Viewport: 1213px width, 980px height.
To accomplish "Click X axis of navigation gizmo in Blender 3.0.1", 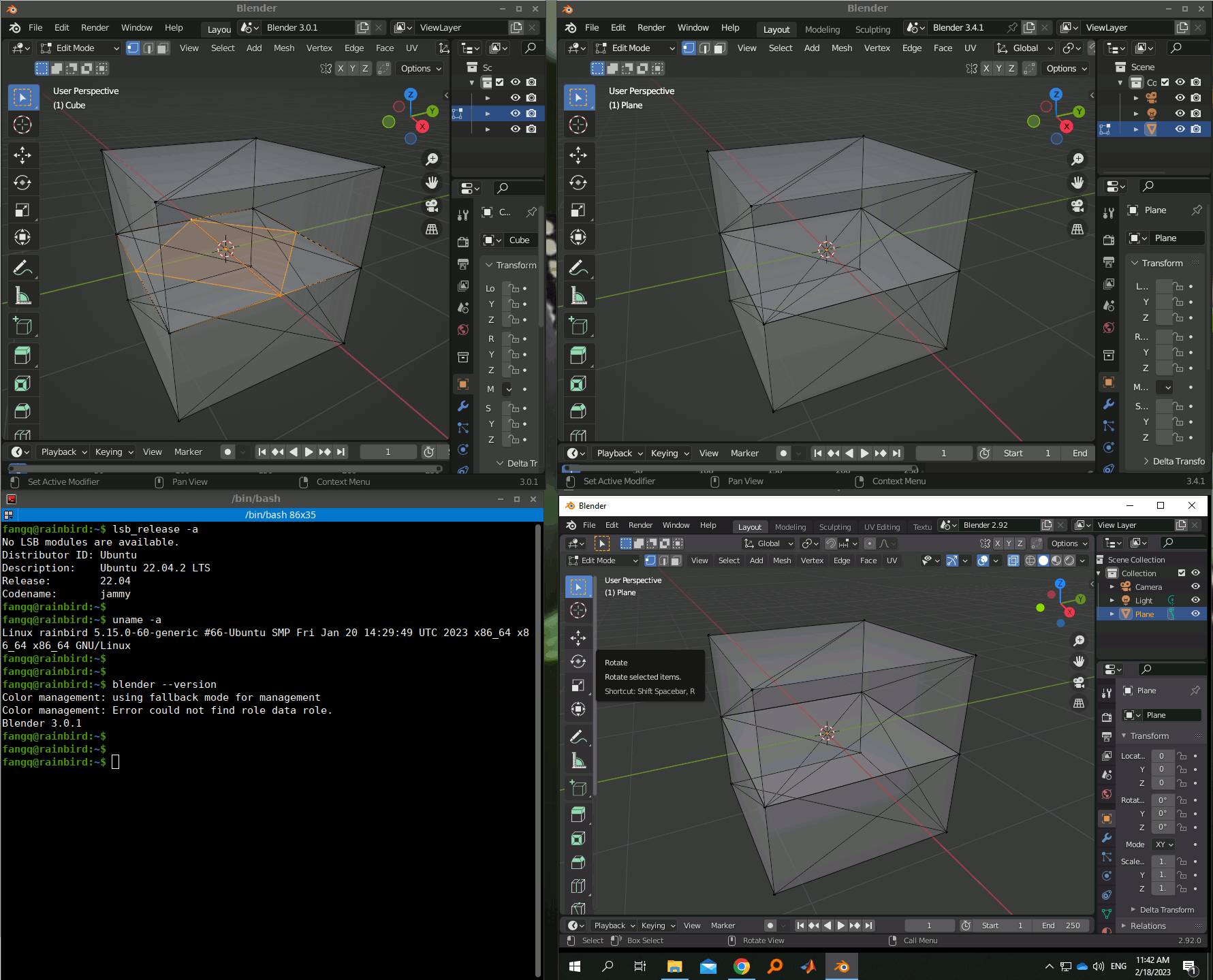I will pyautogui.click(x=422, y=127).
